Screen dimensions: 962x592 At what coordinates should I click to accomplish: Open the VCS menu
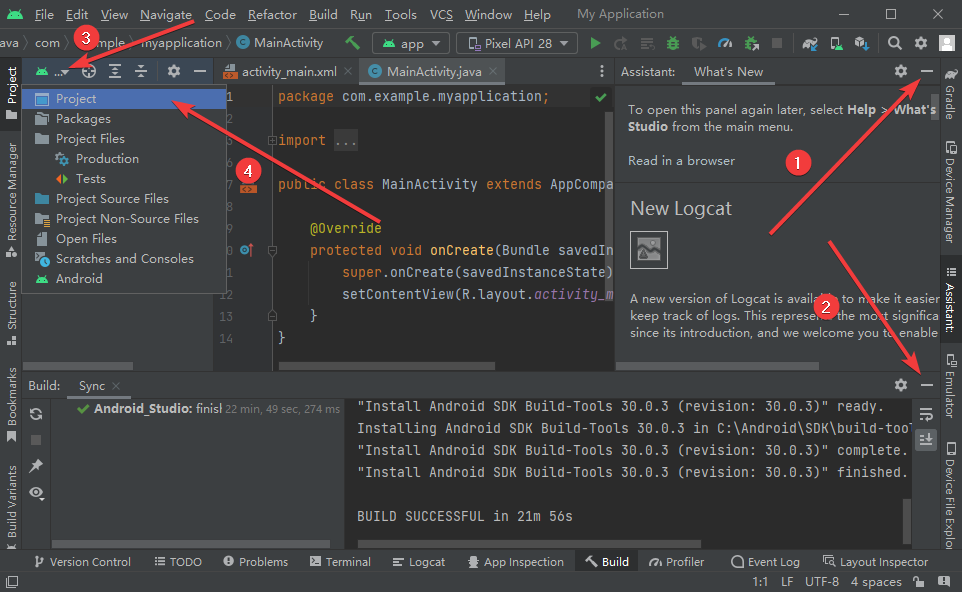coord(441,14)
